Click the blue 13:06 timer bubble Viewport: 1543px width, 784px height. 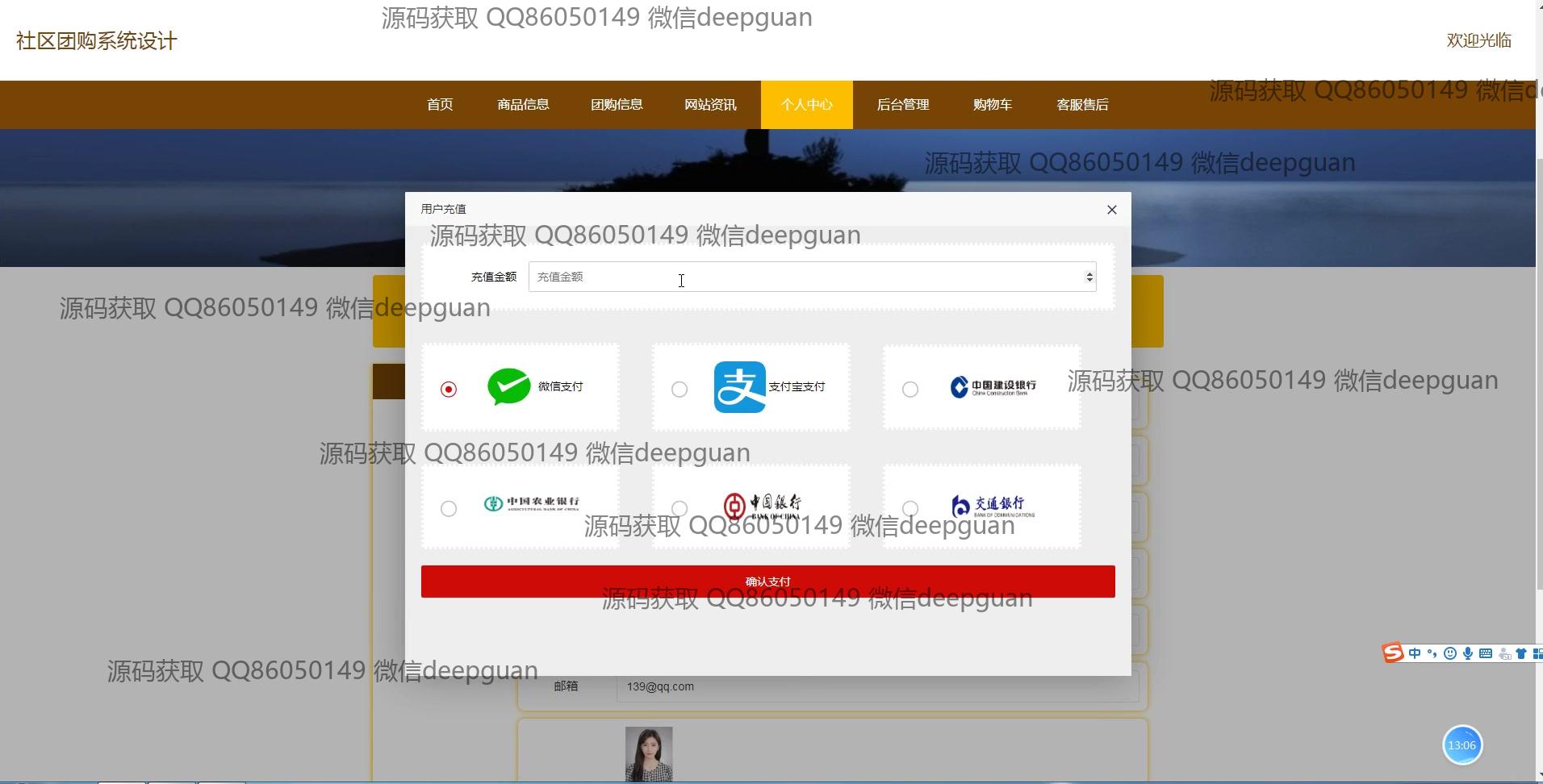pos(1461,745)
